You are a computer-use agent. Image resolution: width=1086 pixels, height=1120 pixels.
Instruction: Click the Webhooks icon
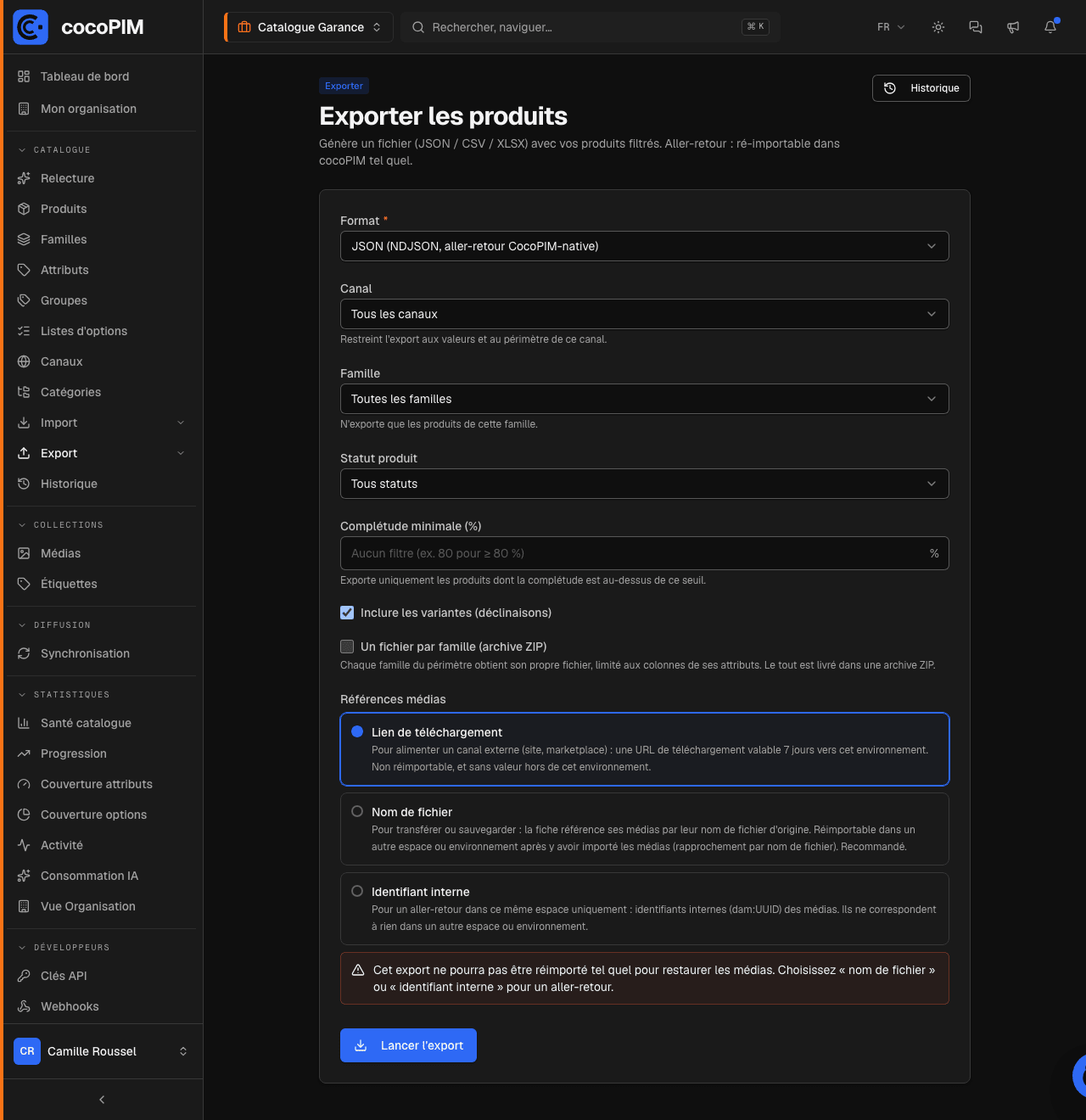(x=24, y=1006)
